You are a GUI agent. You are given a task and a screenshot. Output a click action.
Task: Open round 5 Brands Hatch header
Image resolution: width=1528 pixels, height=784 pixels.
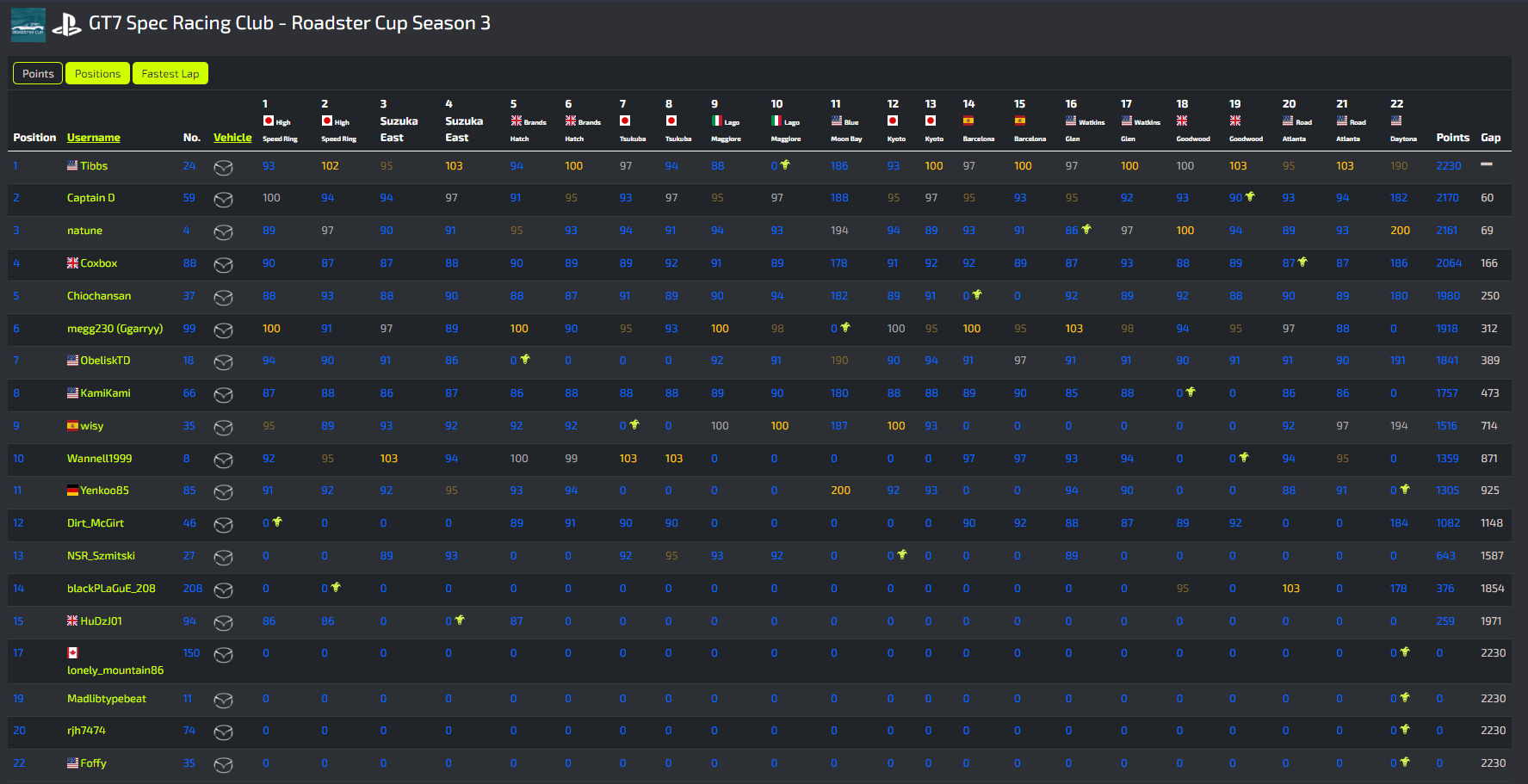[528, 120]
